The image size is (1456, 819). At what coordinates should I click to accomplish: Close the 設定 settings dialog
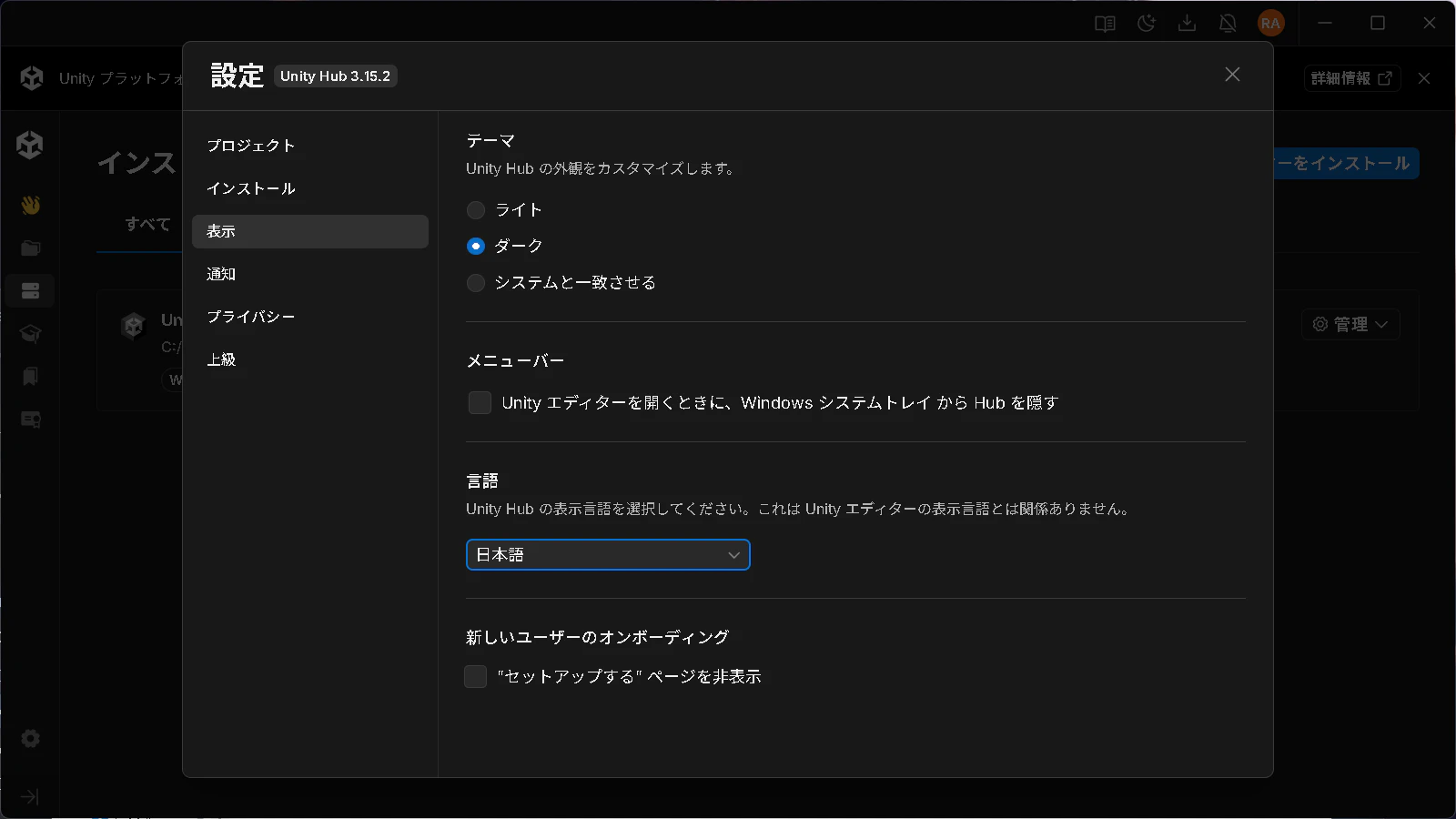pos(1232,75)
